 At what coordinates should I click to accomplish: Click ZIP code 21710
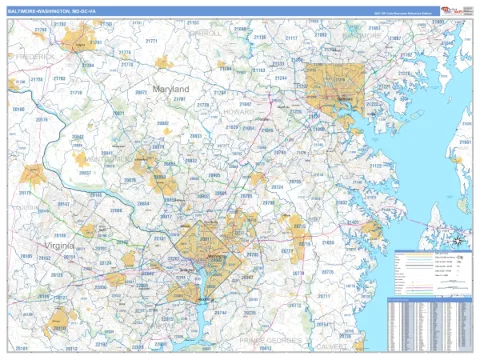click(x=76, y=92)
